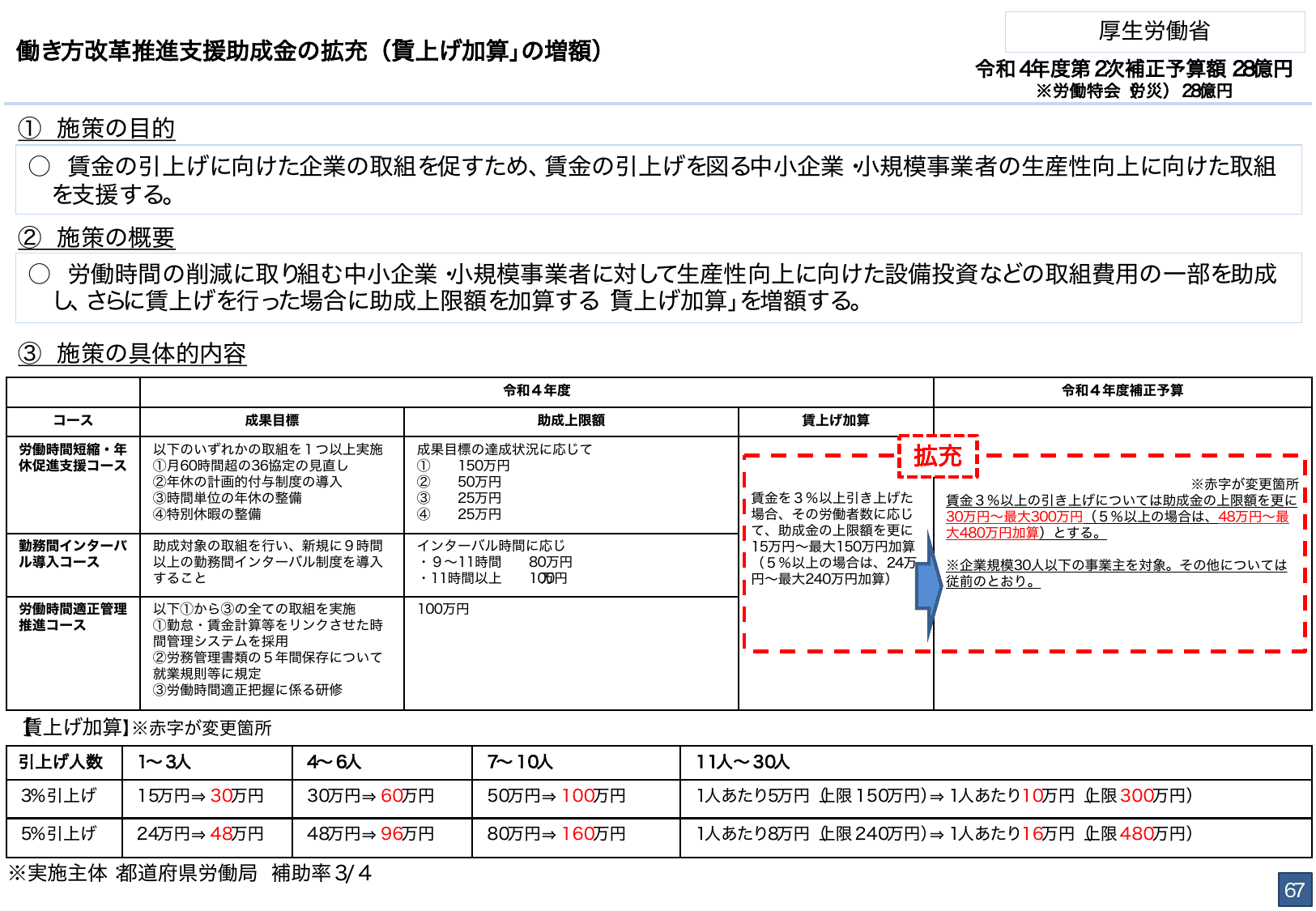Select the コース column header
This screenshot has width=1316, height=911.
[x=73, y=420]
